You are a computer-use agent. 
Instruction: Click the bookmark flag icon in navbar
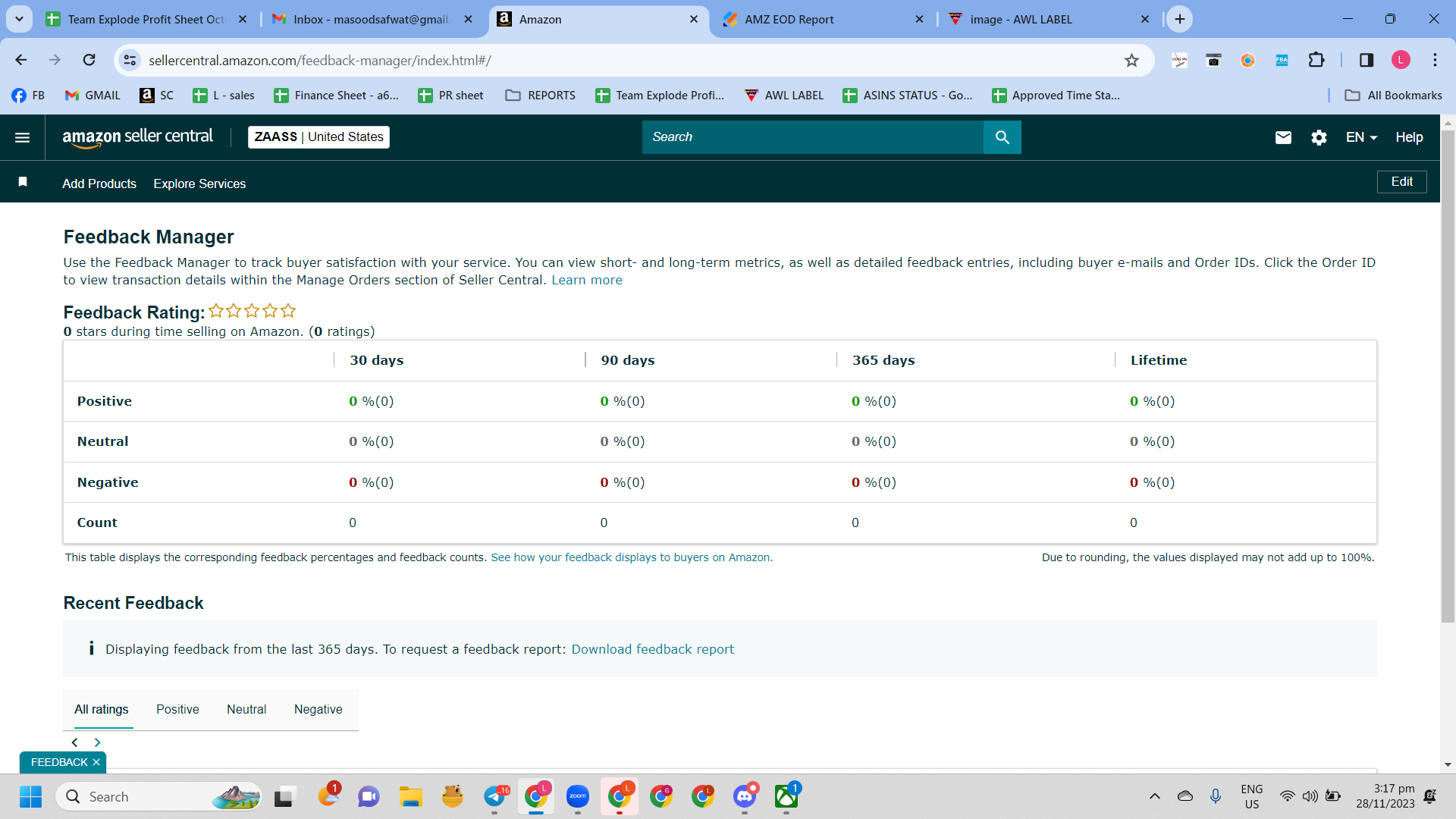tap(23, 182)
